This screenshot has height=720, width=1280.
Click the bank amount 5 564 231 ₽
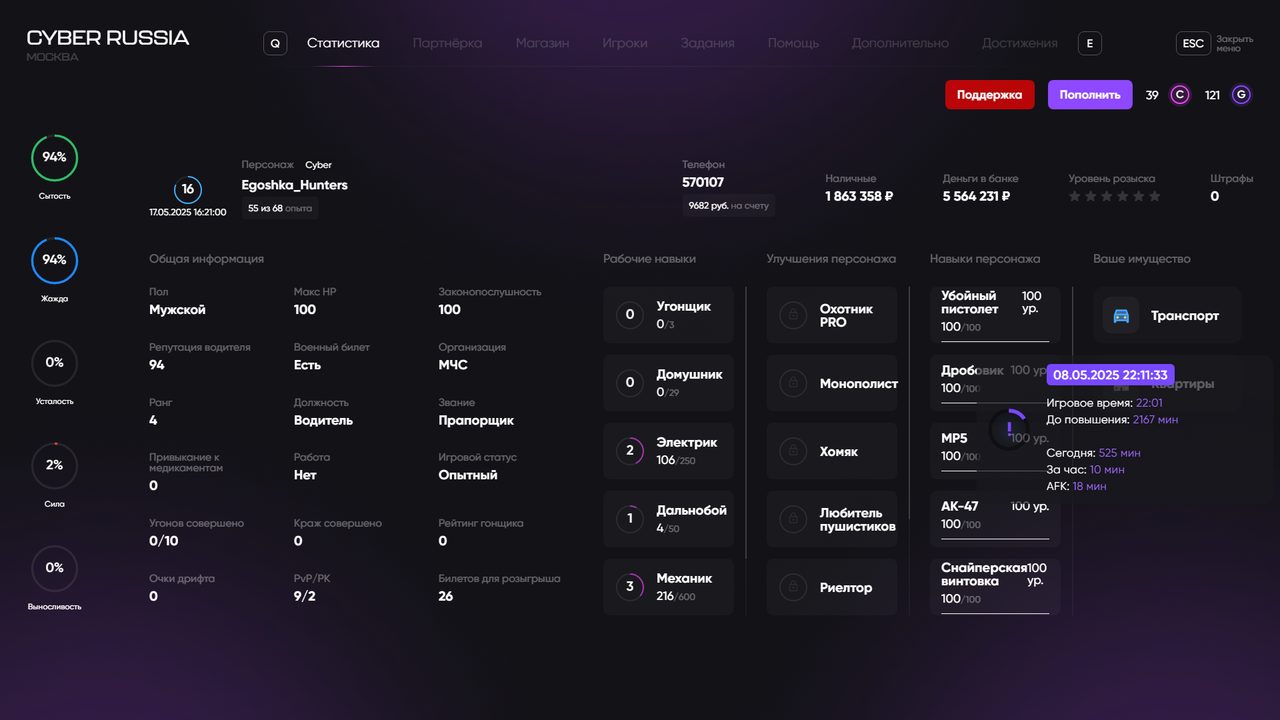coord(976,196)
